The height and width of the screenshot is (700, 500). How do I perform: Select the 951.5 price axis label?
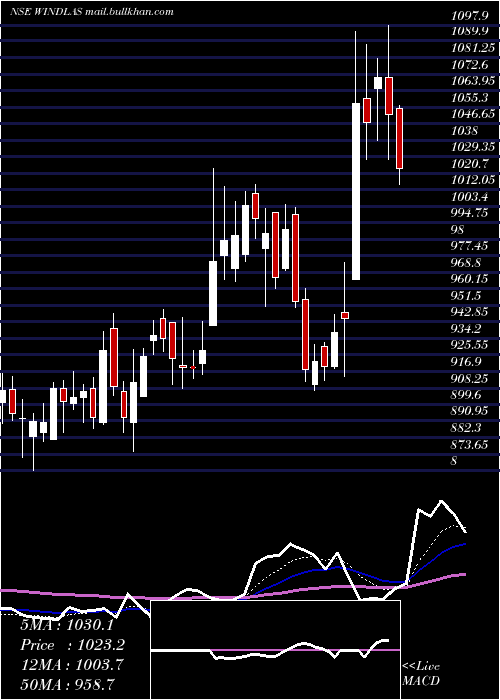[x=466, y=296]
